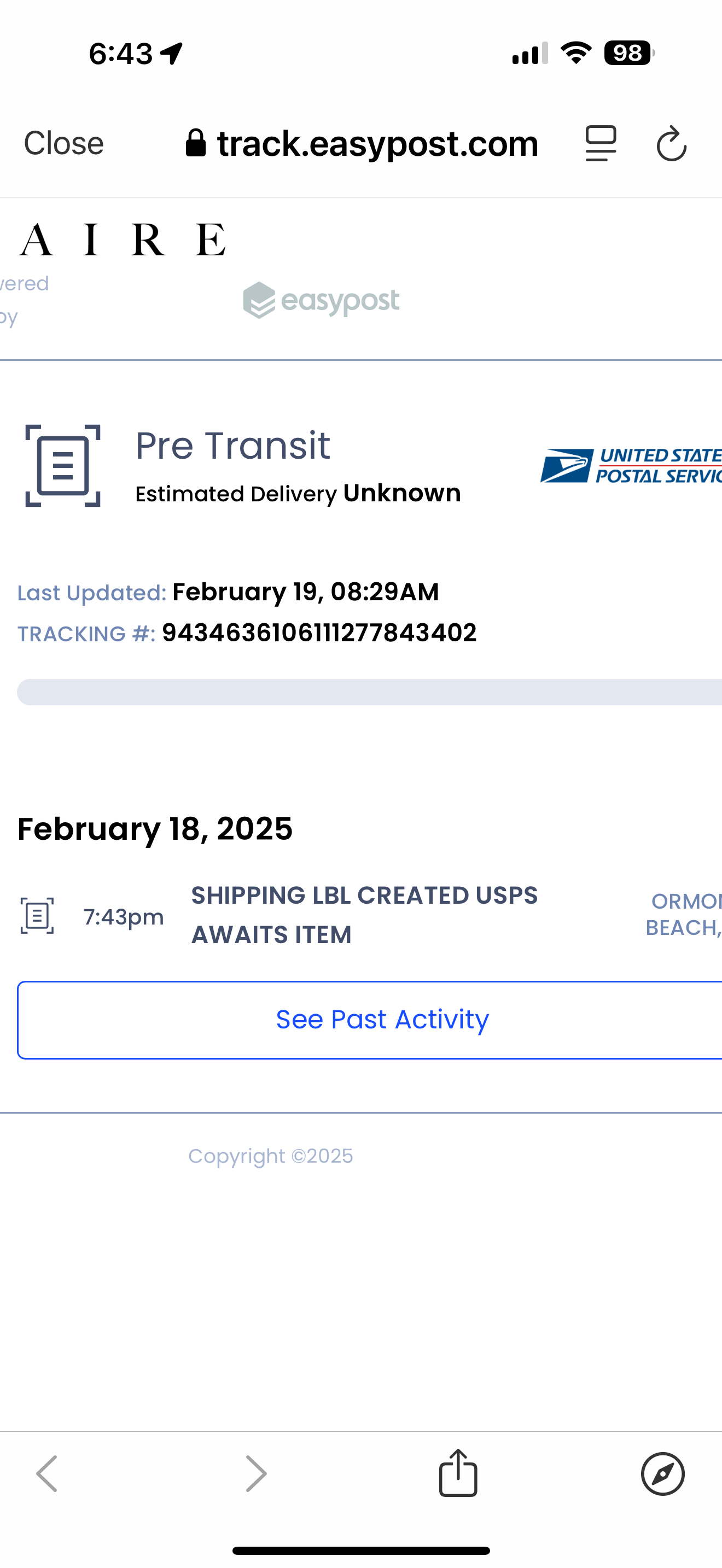Tap the share icon in bottom toolbar

[x=458, y=1473]
